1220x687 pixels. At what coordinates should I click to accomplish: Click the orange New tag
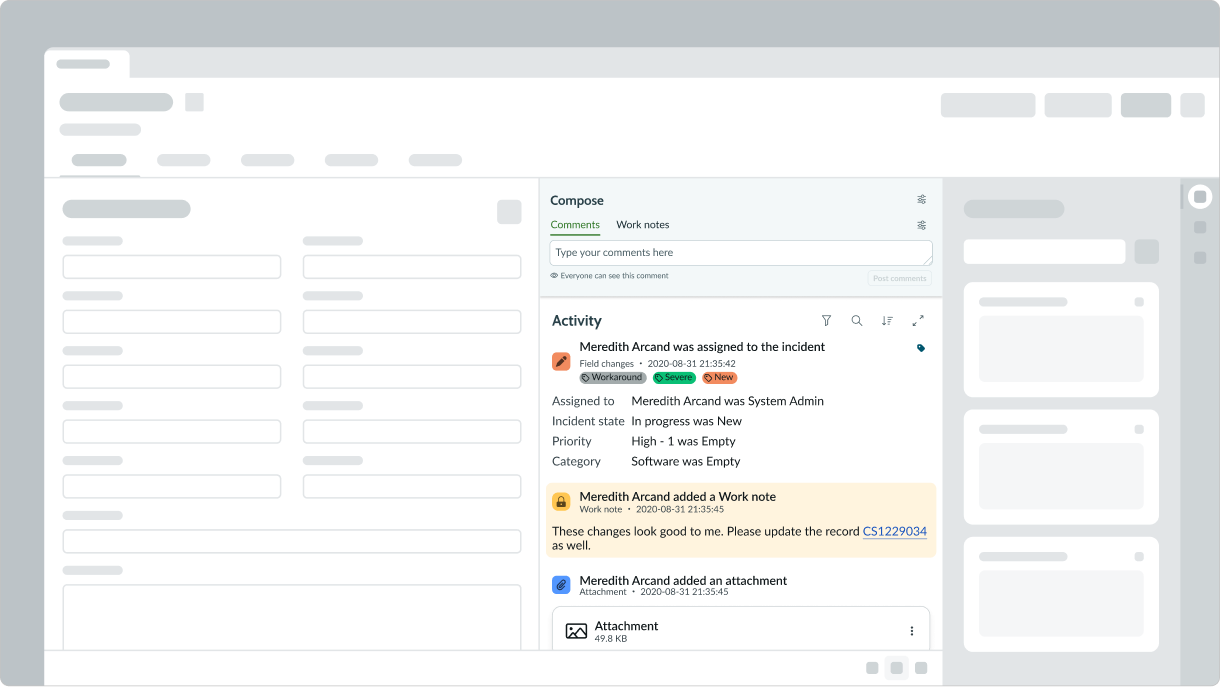click(719, 378)
